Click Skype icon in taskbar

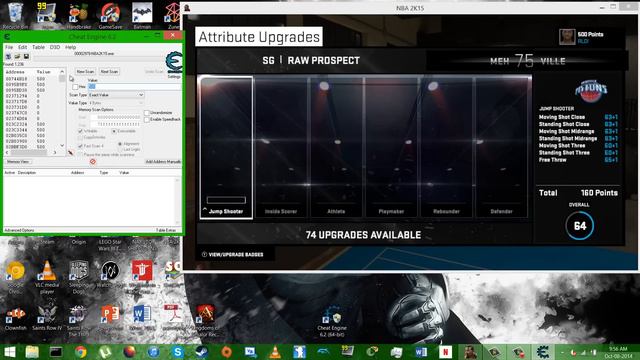click(x=178, y=351)
